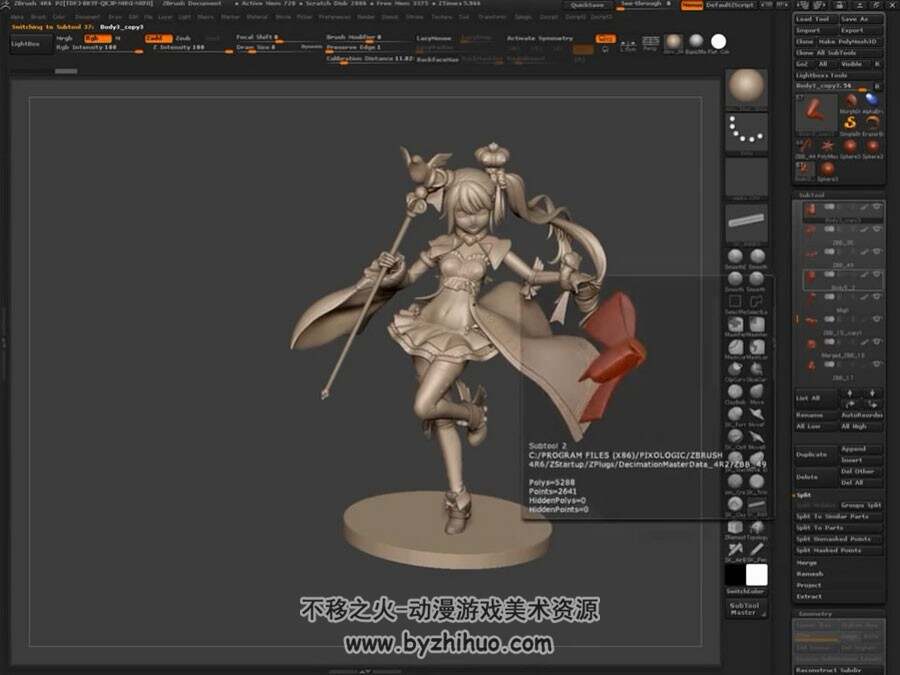The height and width of the screenshot is (675, 900).
Task: Pick the AlphaBrush blue tool icon
Action: 872,100
